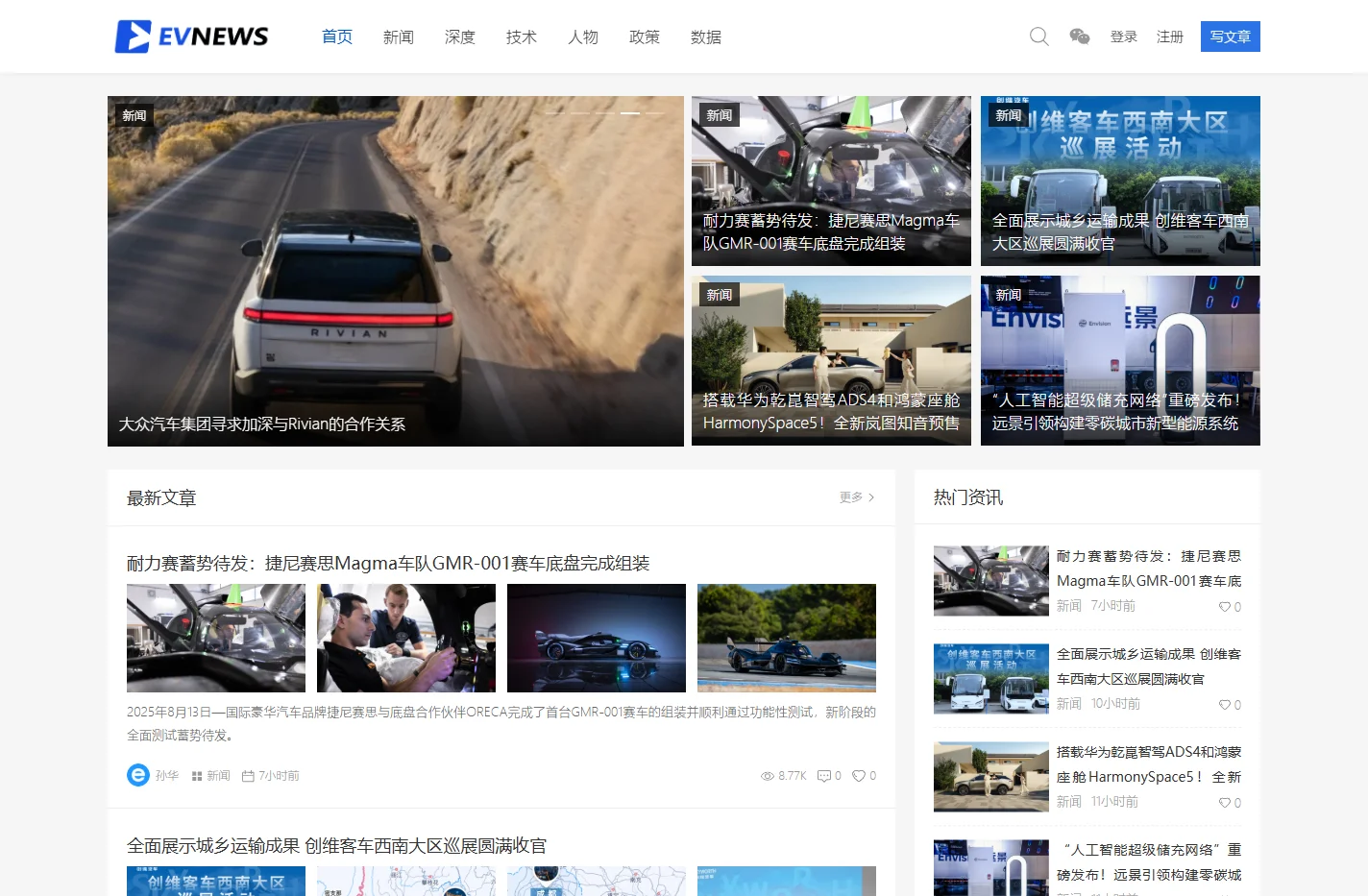Click 新闻 tag on 远景 featured card
This screenshot has width=1368, height=896.
[1009, 295]
